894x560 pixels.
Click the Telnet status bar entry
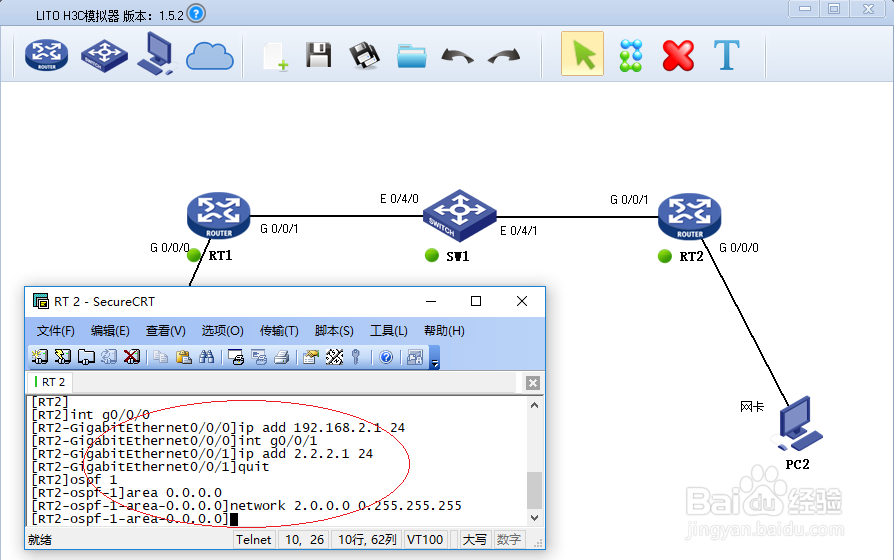pyautogui.click(x=254, y=539)
